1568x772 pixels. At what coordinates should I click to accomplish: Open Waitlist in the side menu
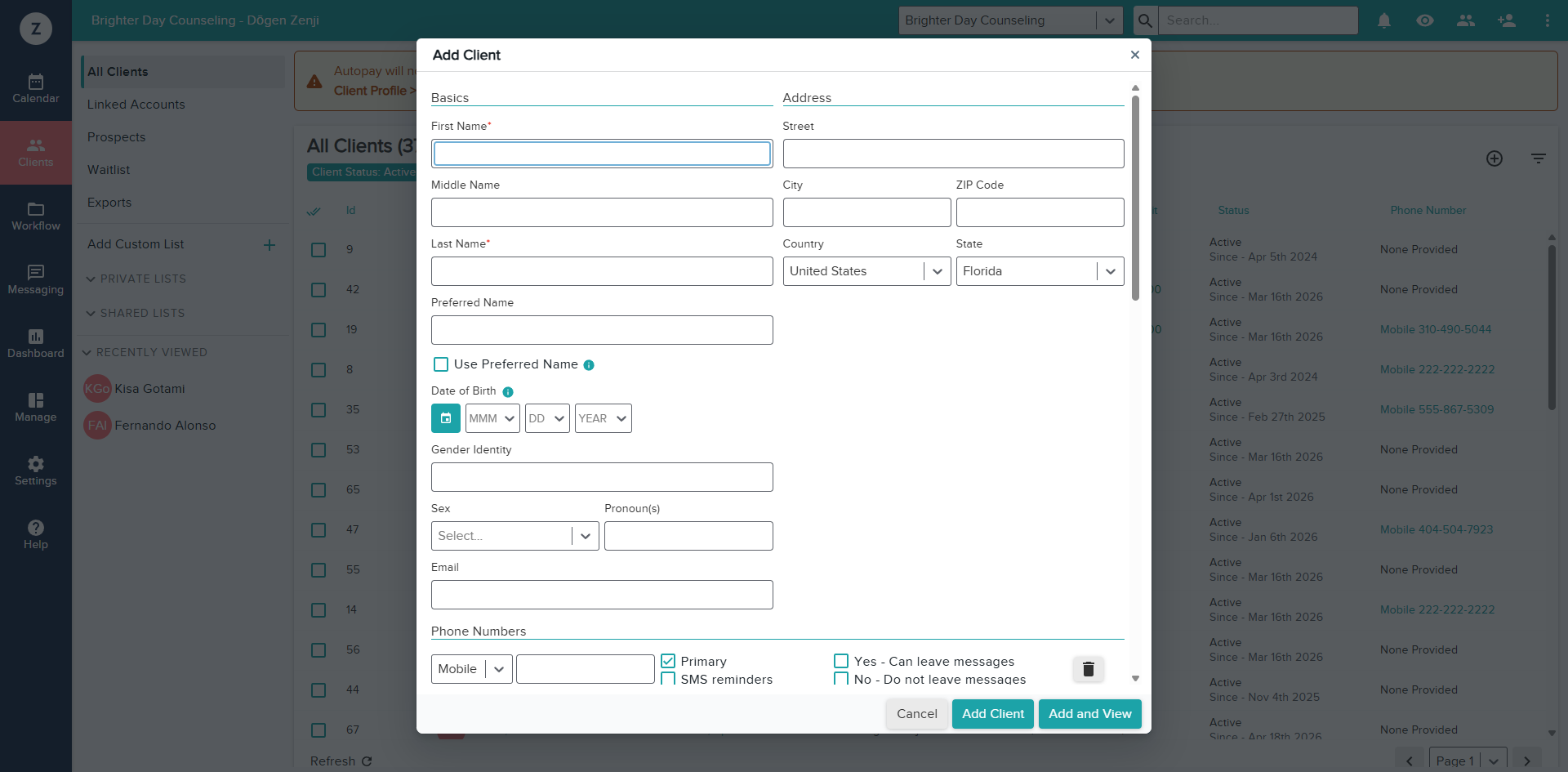(x=183, y=170)
